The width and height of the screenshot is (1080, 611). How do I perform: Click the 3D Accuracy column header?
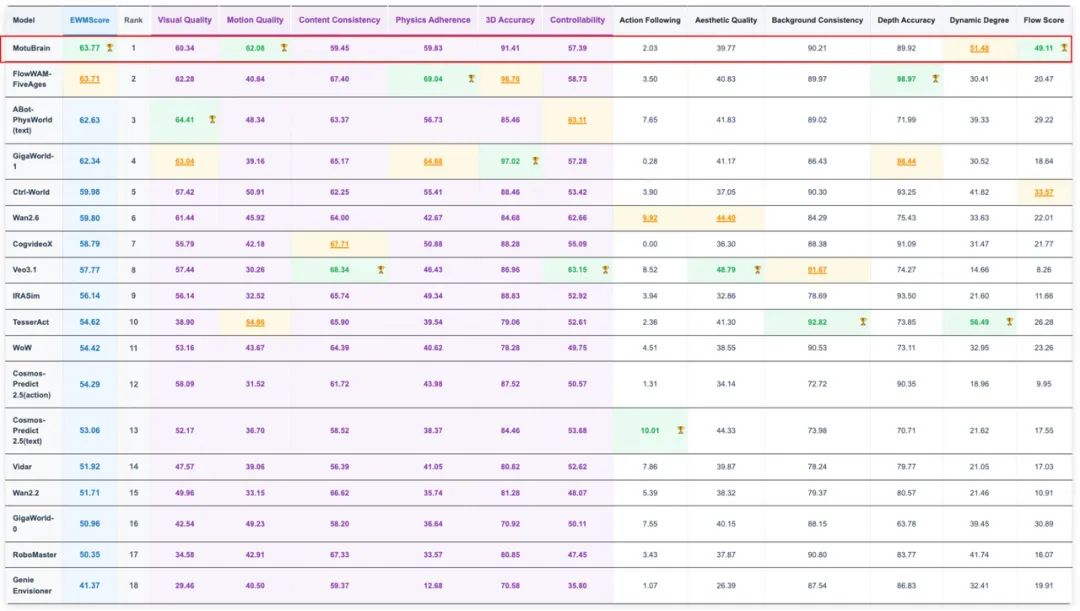510,20
